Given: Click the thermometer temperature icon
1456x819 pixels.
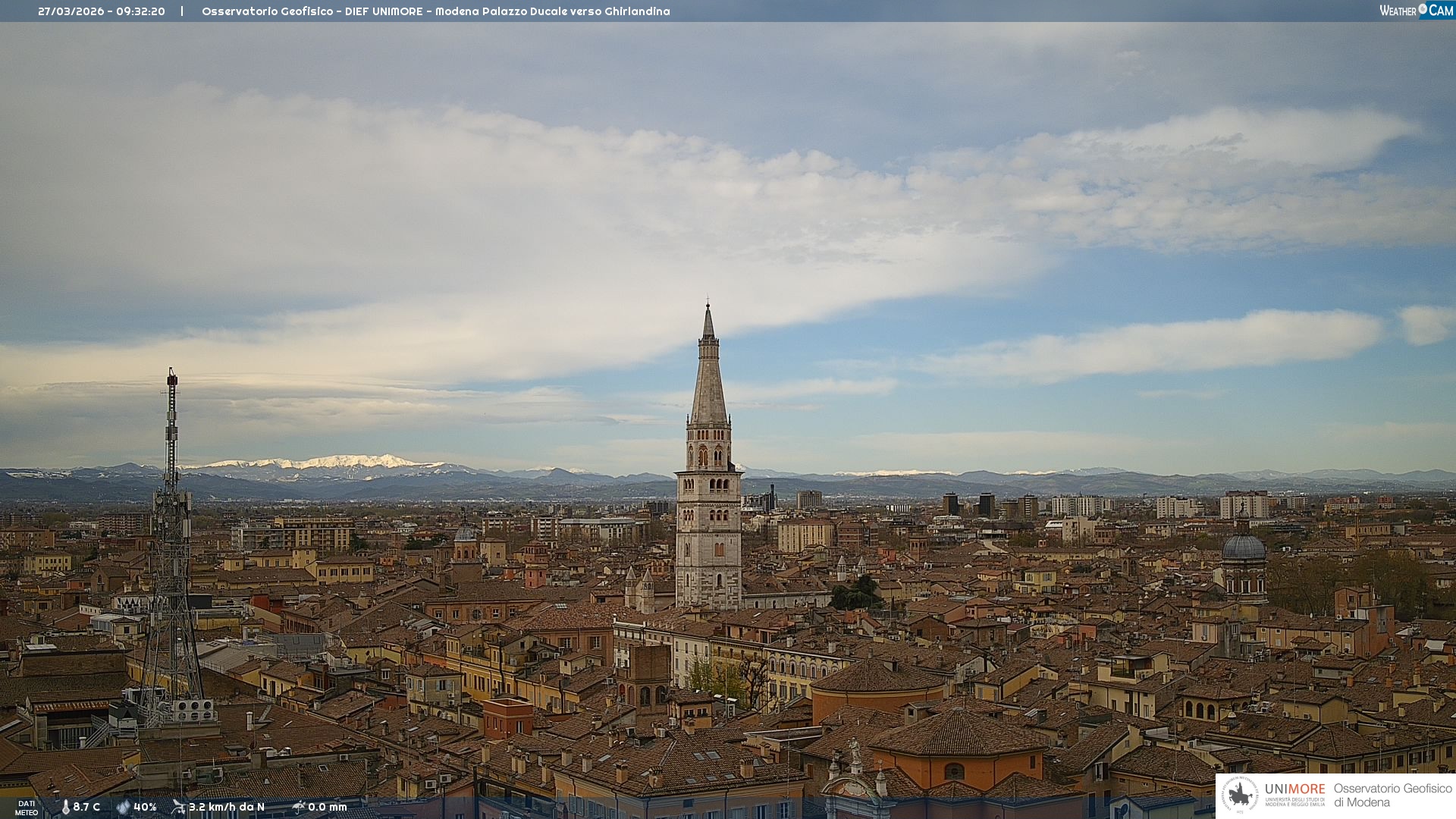Looking at the screenshot, I should click(x=66, y=807).
